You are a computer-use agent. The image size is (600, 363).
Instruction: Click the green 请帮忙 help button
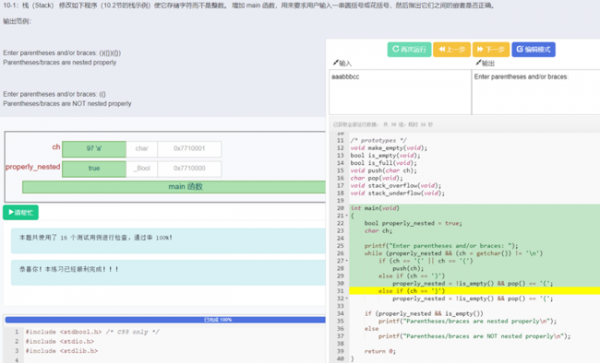point(21,212)
